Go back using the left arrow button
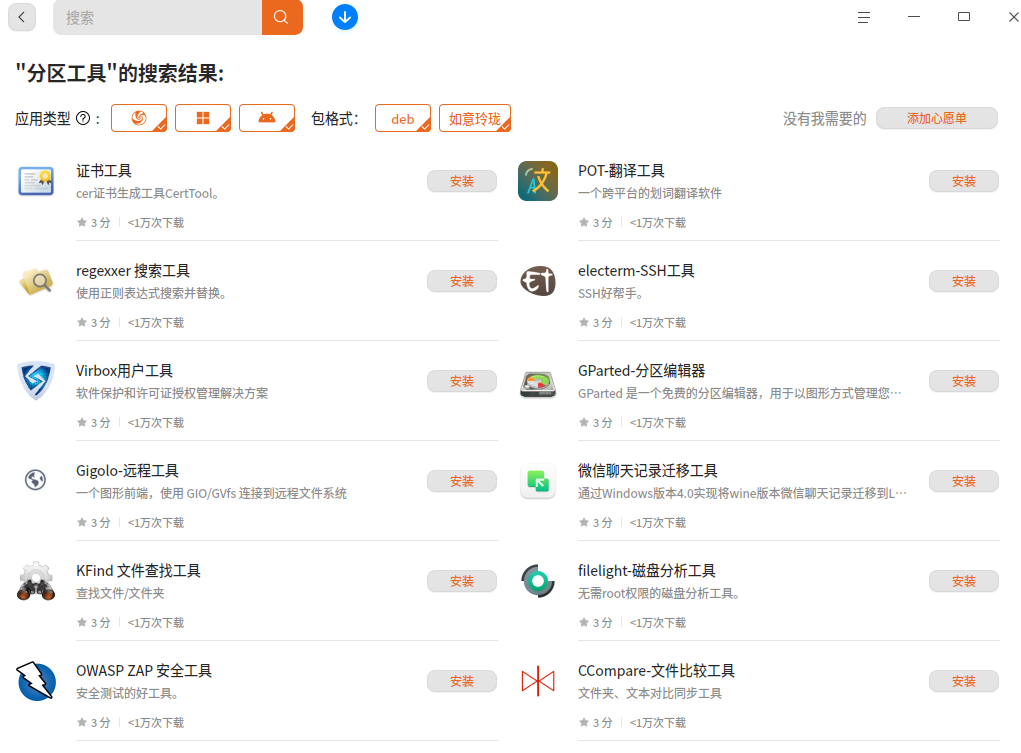1021x753 pixels. [21, 17]
